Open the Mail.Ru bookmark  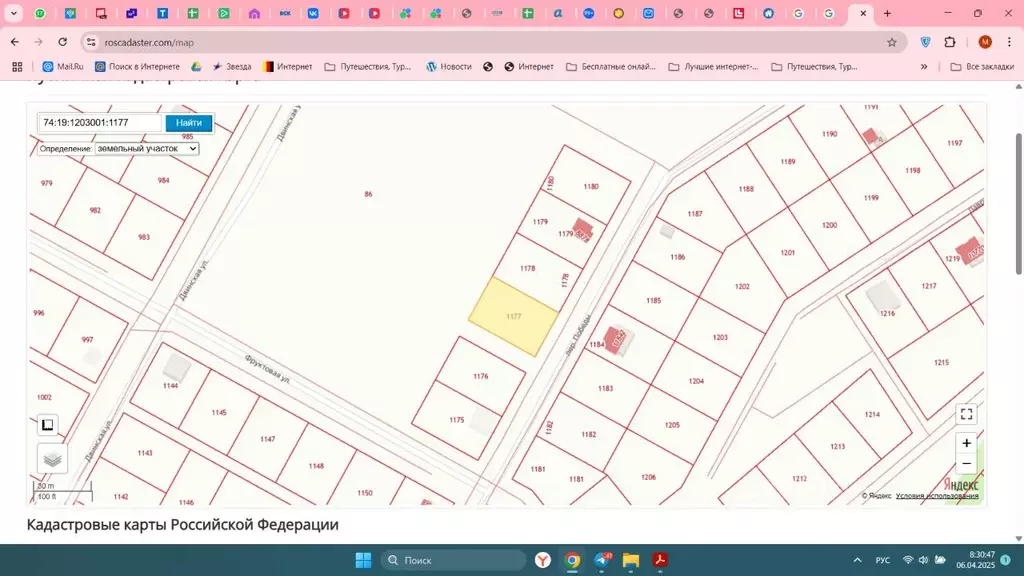pyautogui.click(x=63, y=67)
